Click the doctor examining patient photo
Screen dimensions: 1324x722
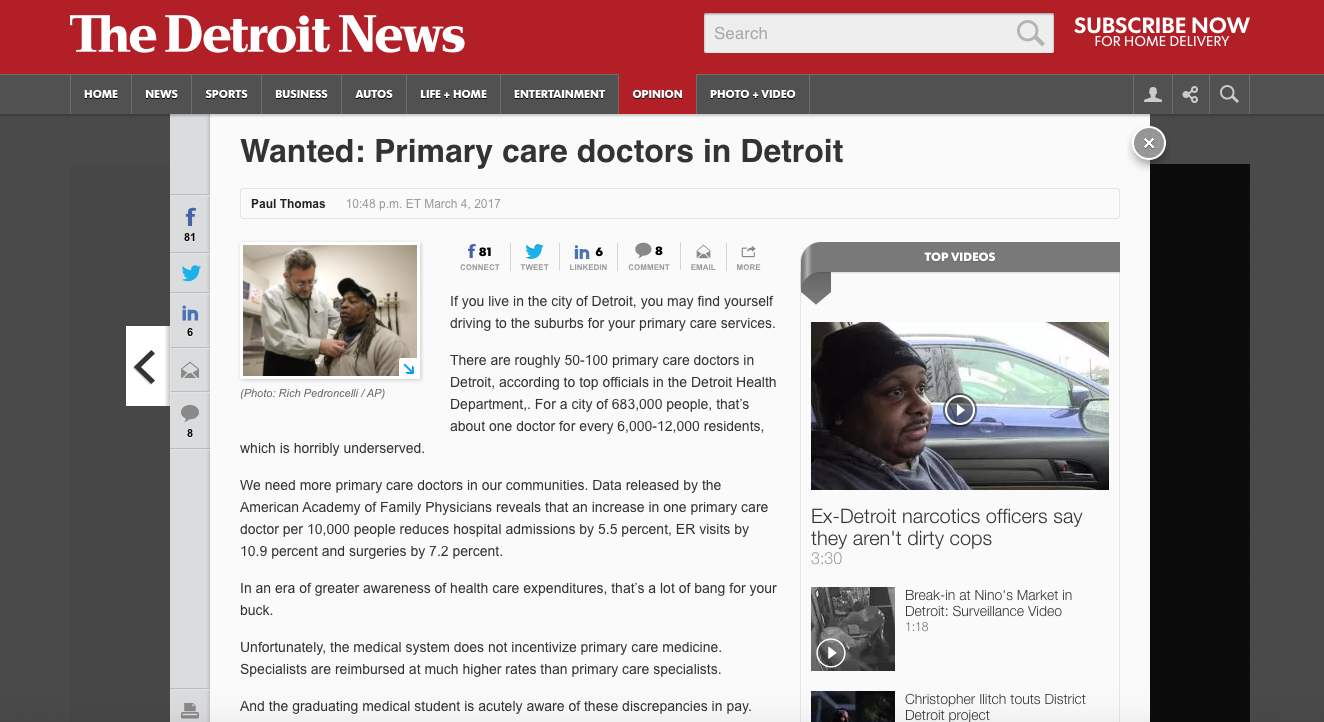pyautogui.click(x=330, y=310)
